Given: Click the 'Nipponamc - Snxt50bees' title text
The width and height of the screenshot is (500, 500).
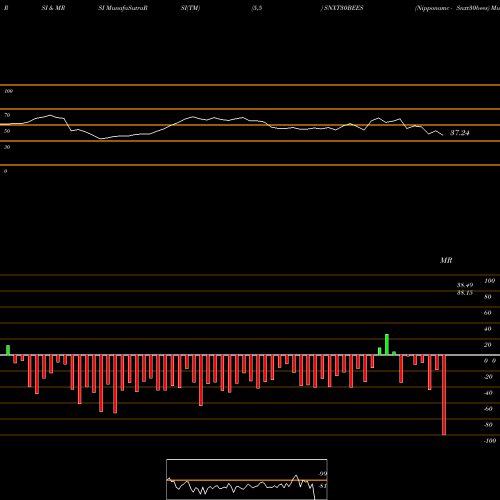Looking at the screenshot, I should (452, 8).
